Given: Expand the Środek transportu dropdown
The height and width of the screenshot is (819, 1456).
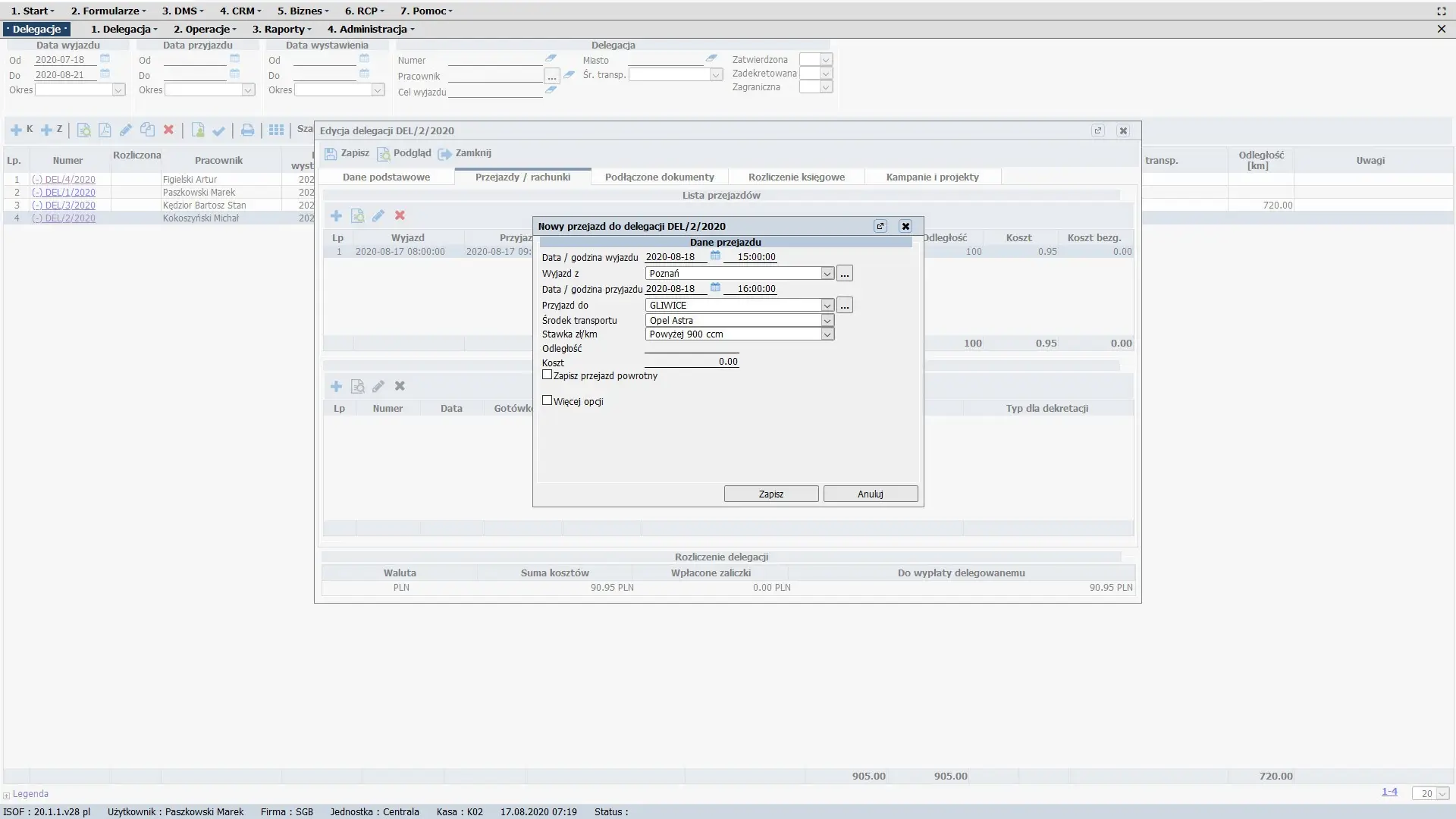Looking at the screenshot, I should point(827,321).
